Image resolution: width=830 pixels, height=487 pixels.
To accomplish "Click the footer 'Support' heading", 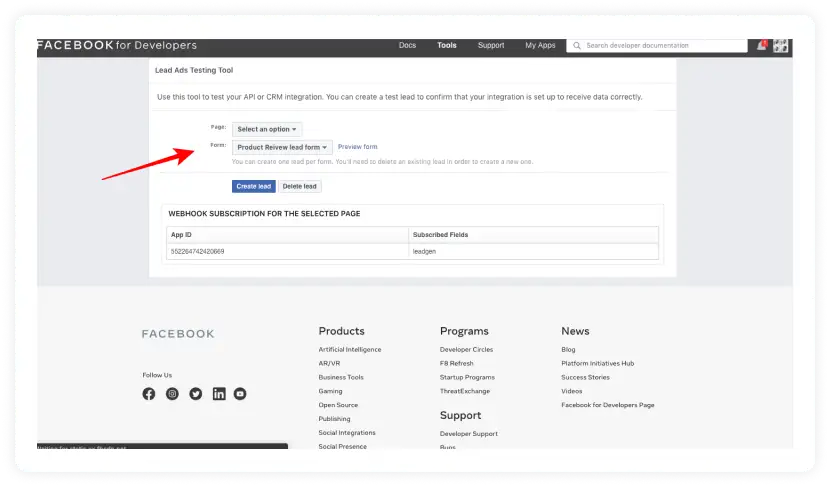I will [461, 416].
